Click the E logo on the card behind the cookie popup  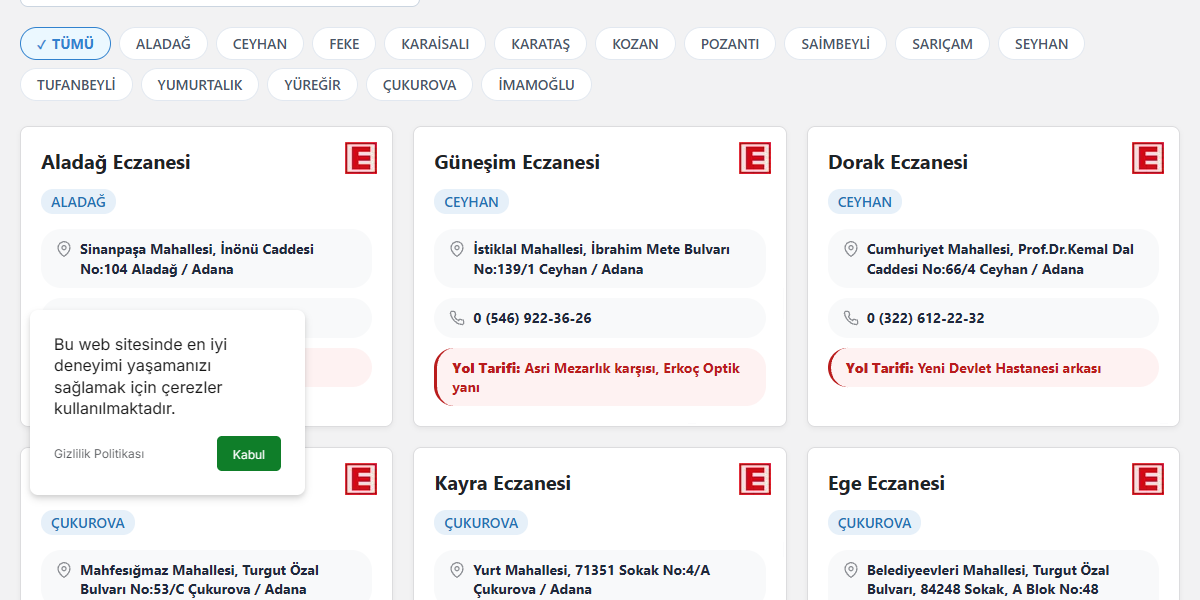click(x=361, y=479)
